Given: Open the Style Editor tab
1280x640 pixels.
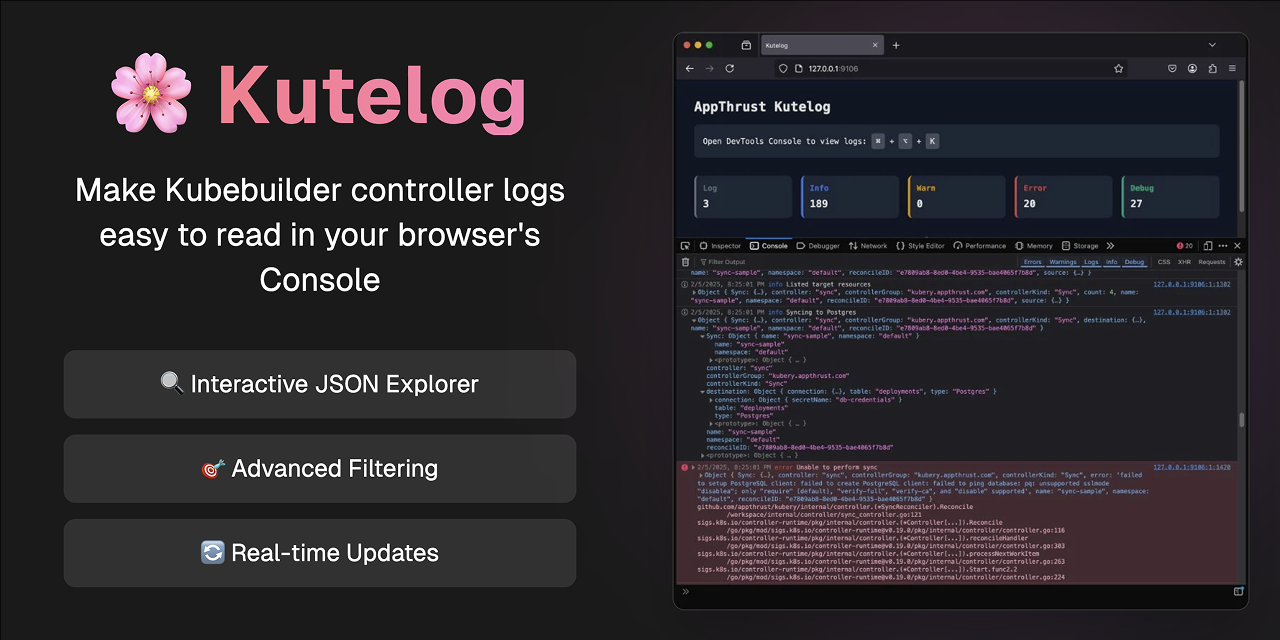Looking at the screenshot, I should coord(921,246).
